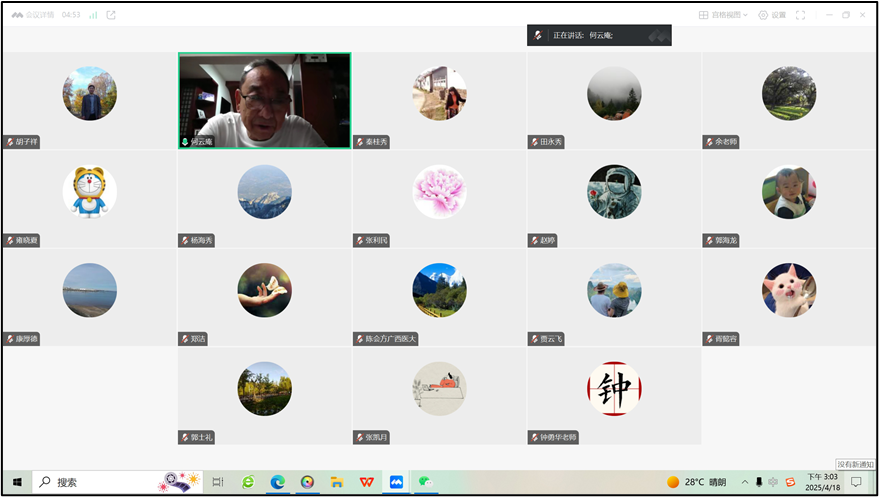The height and width of the screenshot is (497, 879).
Task: Switch to Tencent Meeting taskbar icon
Action: [396, 482]
